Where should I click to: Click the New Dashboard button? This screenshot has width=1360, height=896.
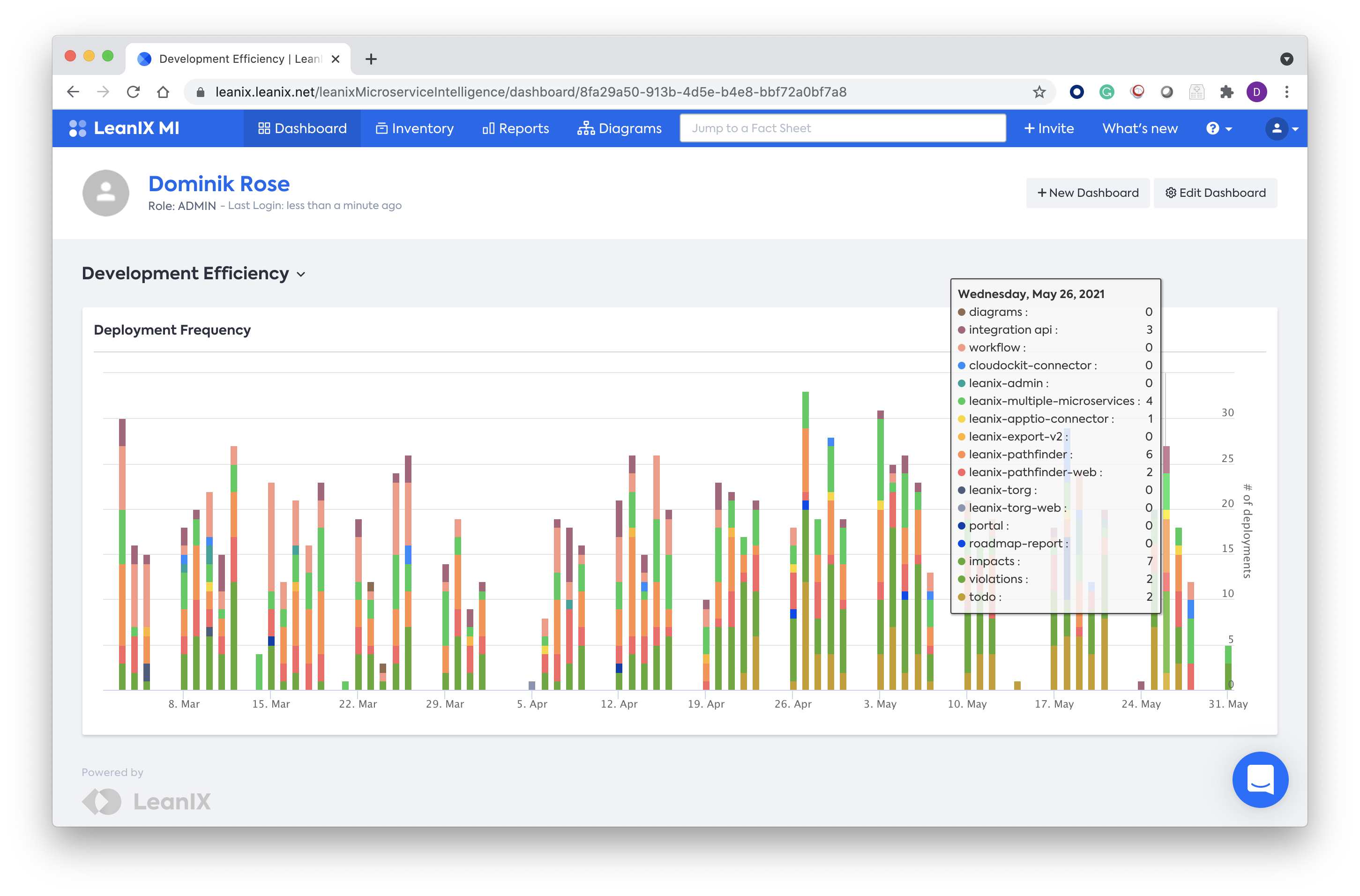click(x=1087, y=193)
